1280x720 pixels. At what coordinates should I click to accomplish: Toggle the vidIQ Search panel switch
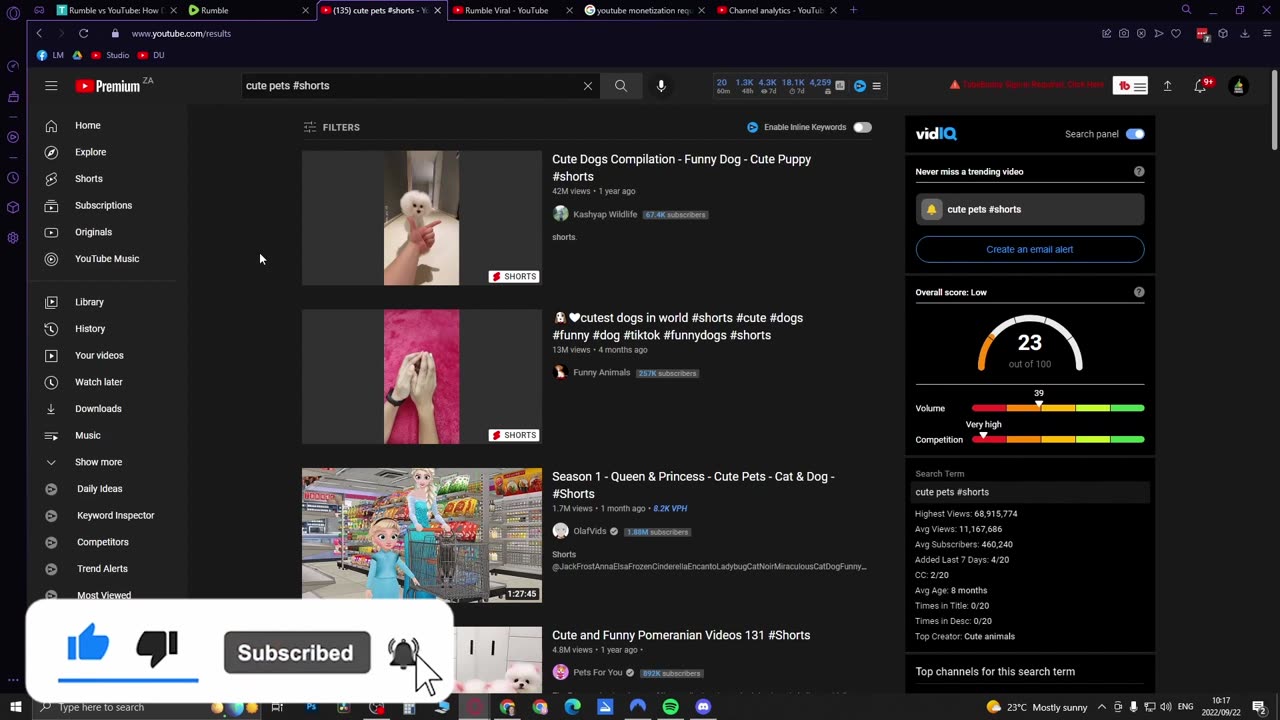(1135, 134)
